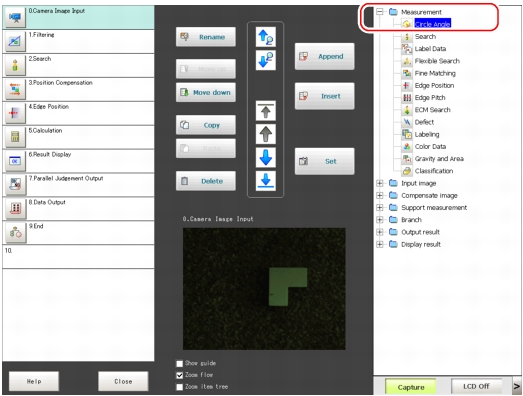Click the Set button
Viewport: 523px width, 396px height.
pos(325,161)
